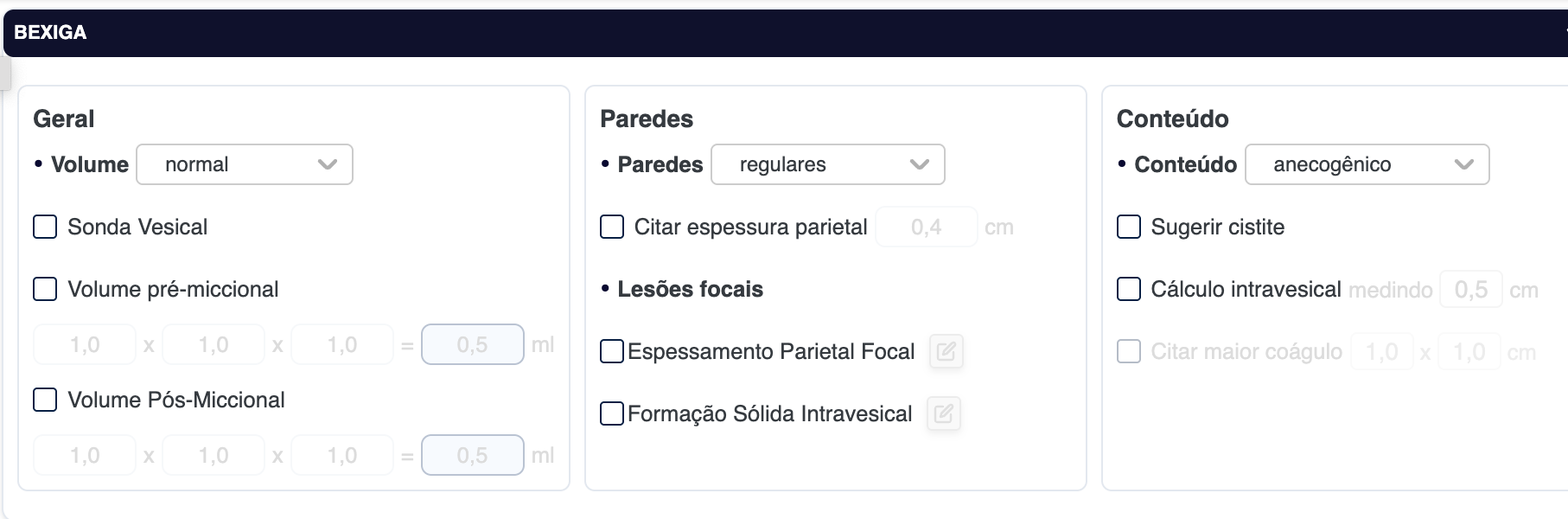Click the Cálculo intravesical size input field
This screenshot has height=519, width=1568.
tap(1470, 290)
